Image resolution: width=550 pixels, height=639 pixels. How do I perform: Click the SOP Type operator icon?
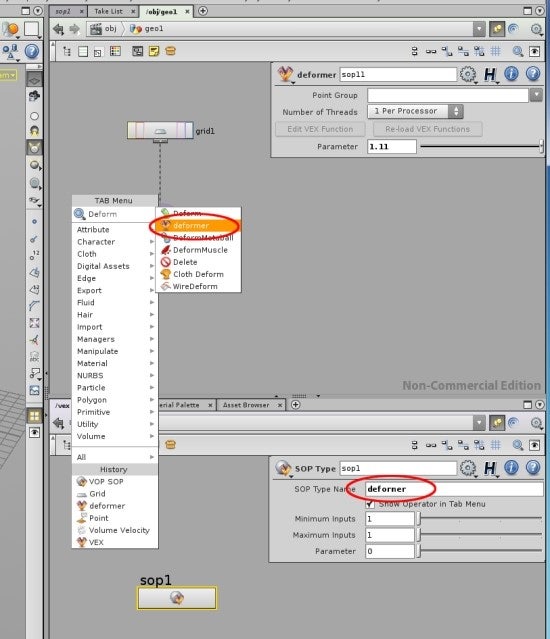283,468
